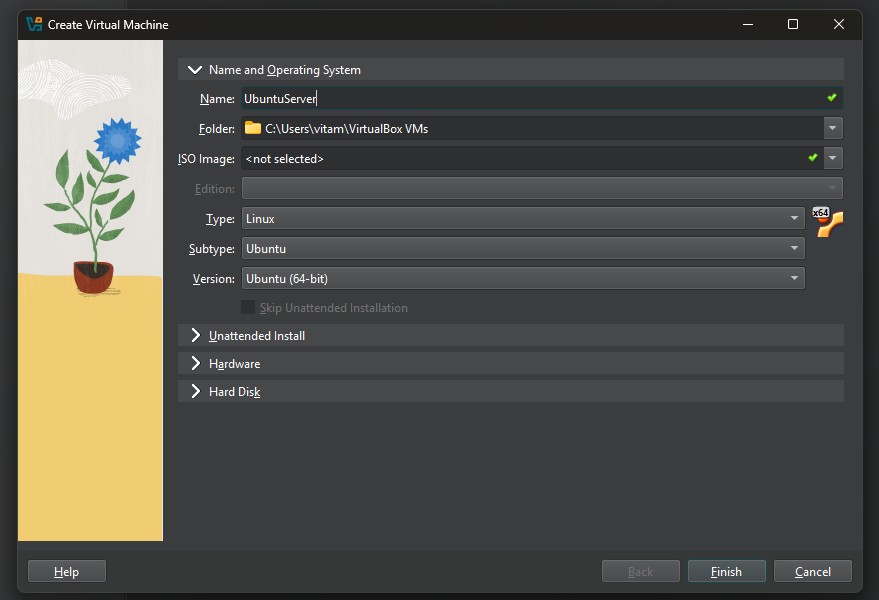Image resolution: width=879 pixels, height=600 pixels.
Task: Open the ISO Image dropdown arrow
Action: point(833,158)
